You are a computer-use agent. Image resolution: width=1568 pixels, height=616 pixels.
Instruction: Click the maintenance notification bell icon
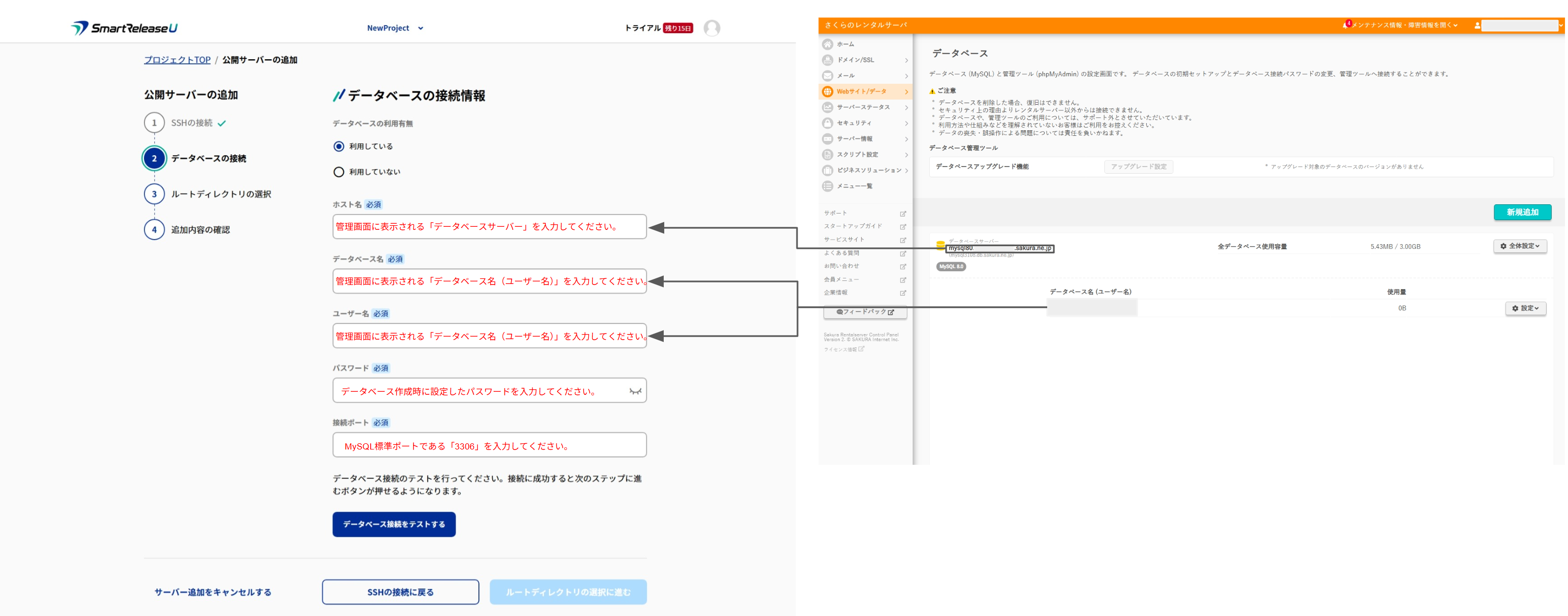[1345, 25]
